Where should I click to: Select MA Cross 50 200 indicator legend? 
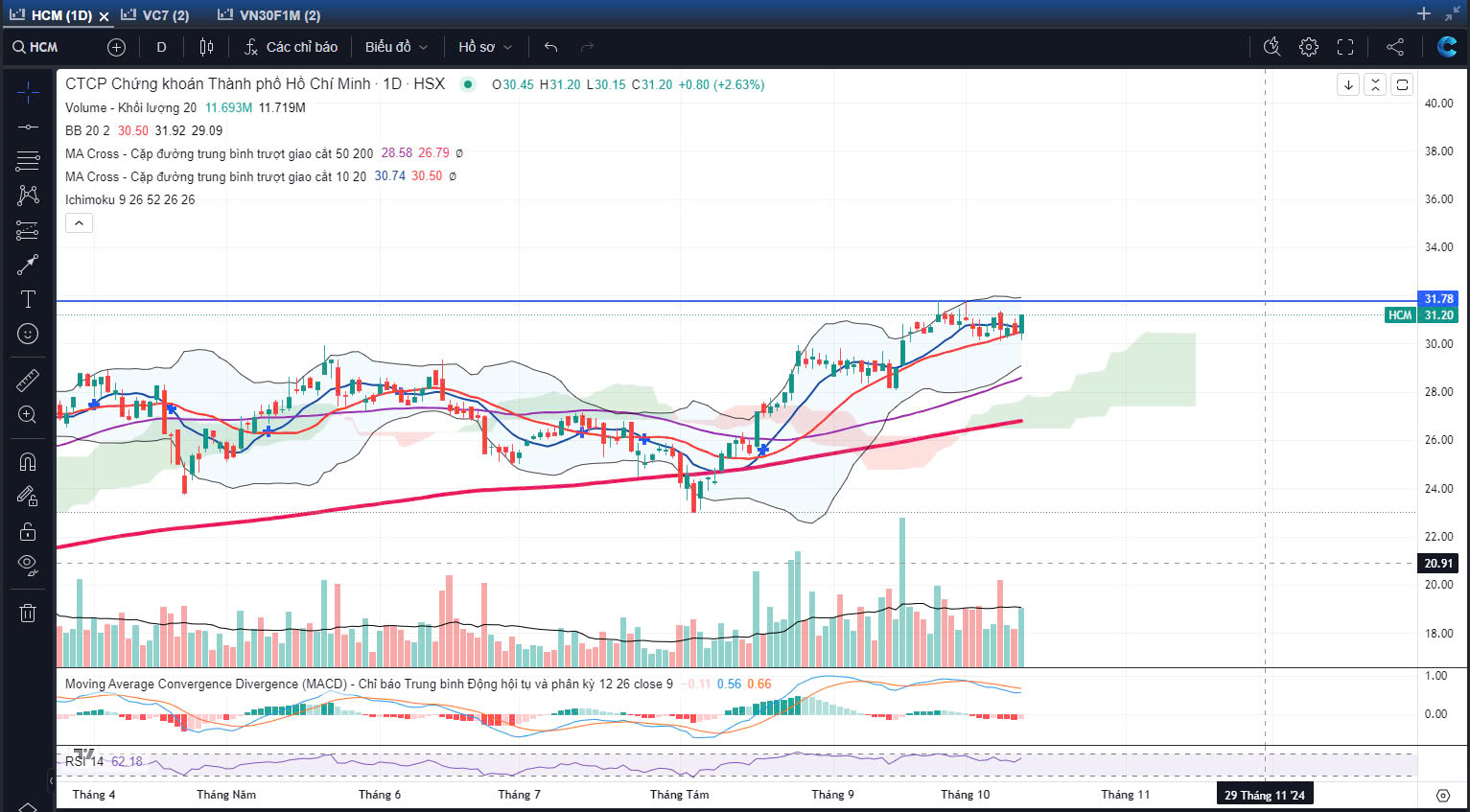pos(219,153)
